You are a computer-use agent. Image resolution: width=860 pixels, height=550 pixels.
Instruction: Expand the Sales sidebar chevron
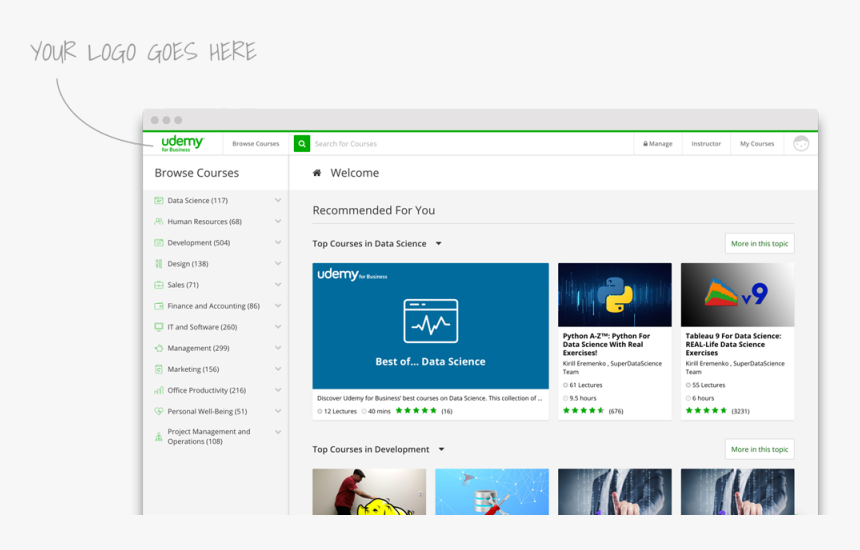point(278,285)
